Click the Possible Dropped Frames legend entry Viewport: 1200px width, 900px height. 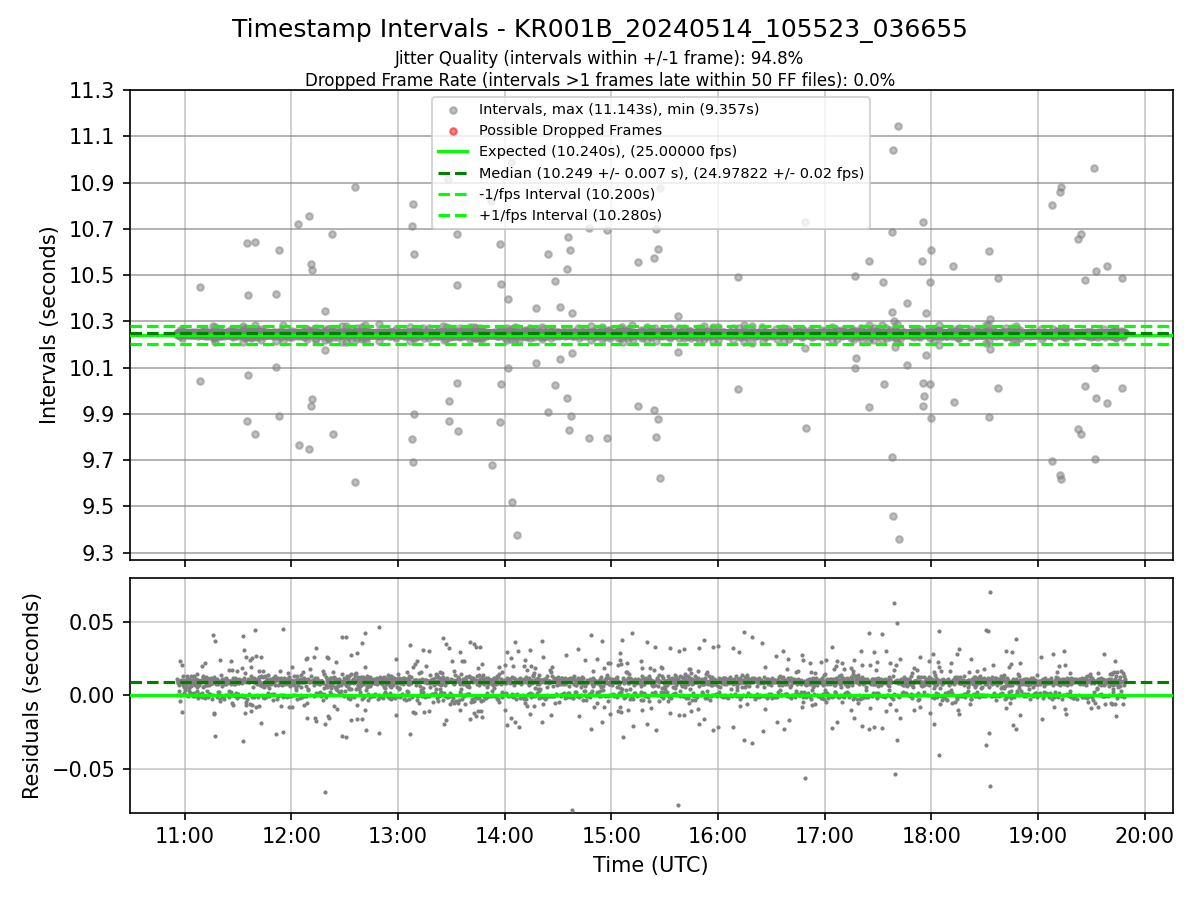click(570, 130)
